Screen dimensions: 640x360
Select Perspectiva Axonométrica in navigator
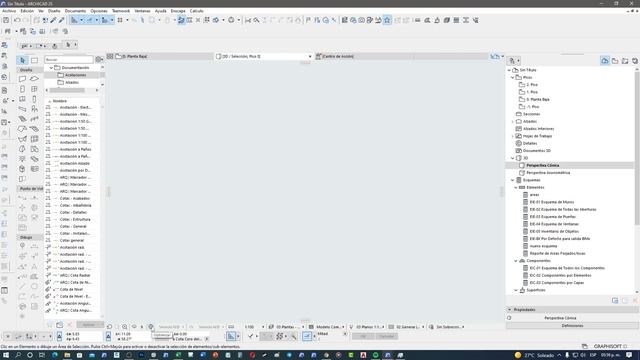tap(548, 173)
